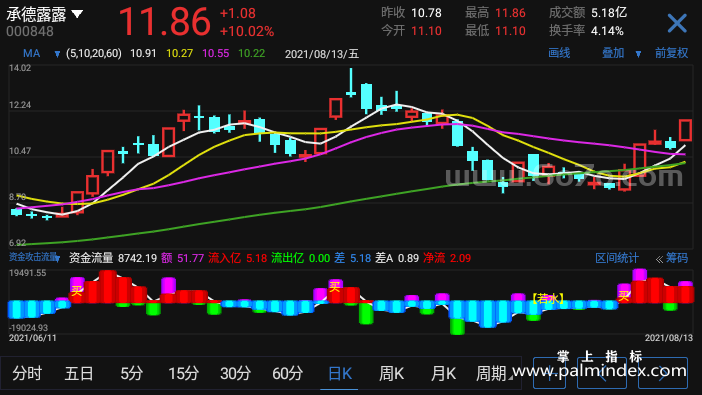The height and width of the screenshot is (395, 702).
Task: Click the left arrow previous-bar icon
Action: (x=602, y=373)
